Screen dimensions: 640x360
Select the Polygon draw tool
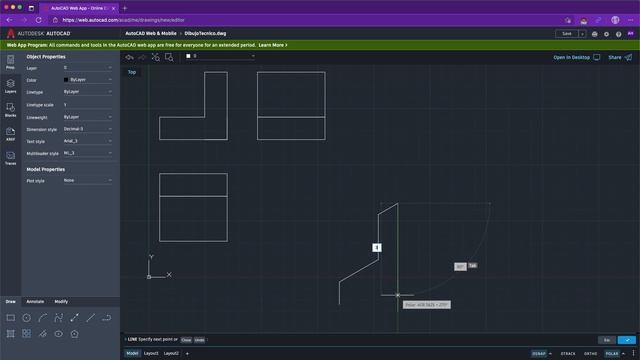(74, 334)
